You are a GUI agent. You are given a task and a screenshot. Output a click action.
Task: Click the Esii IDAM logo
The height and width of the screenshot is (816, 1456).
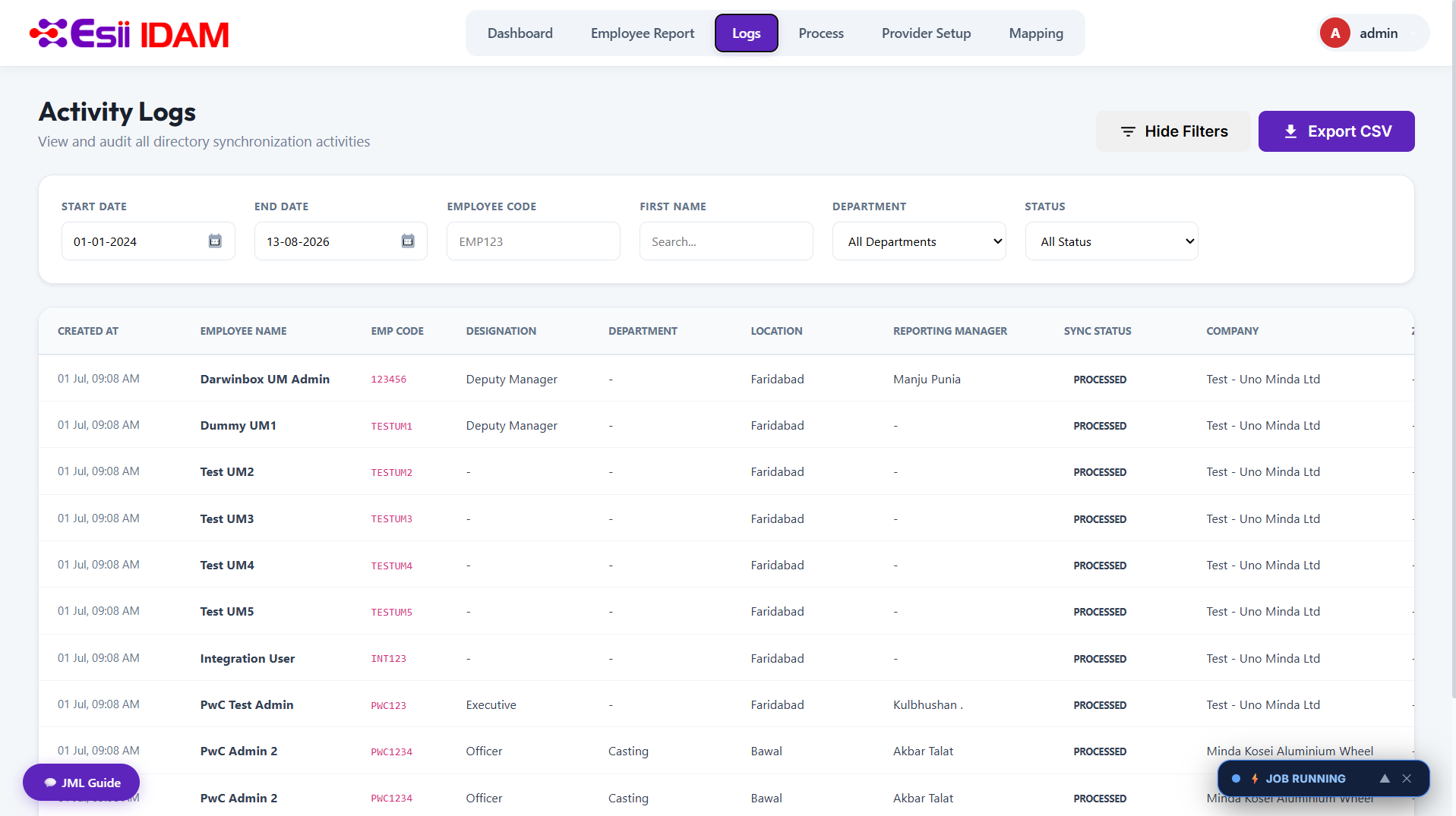[x=129, y=33]
